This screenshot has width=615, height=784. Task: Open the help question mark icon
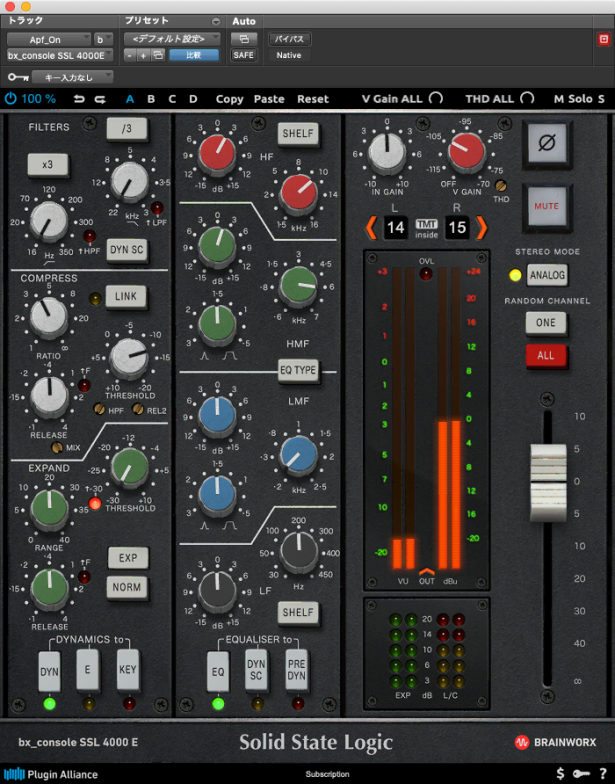point(603,774)
